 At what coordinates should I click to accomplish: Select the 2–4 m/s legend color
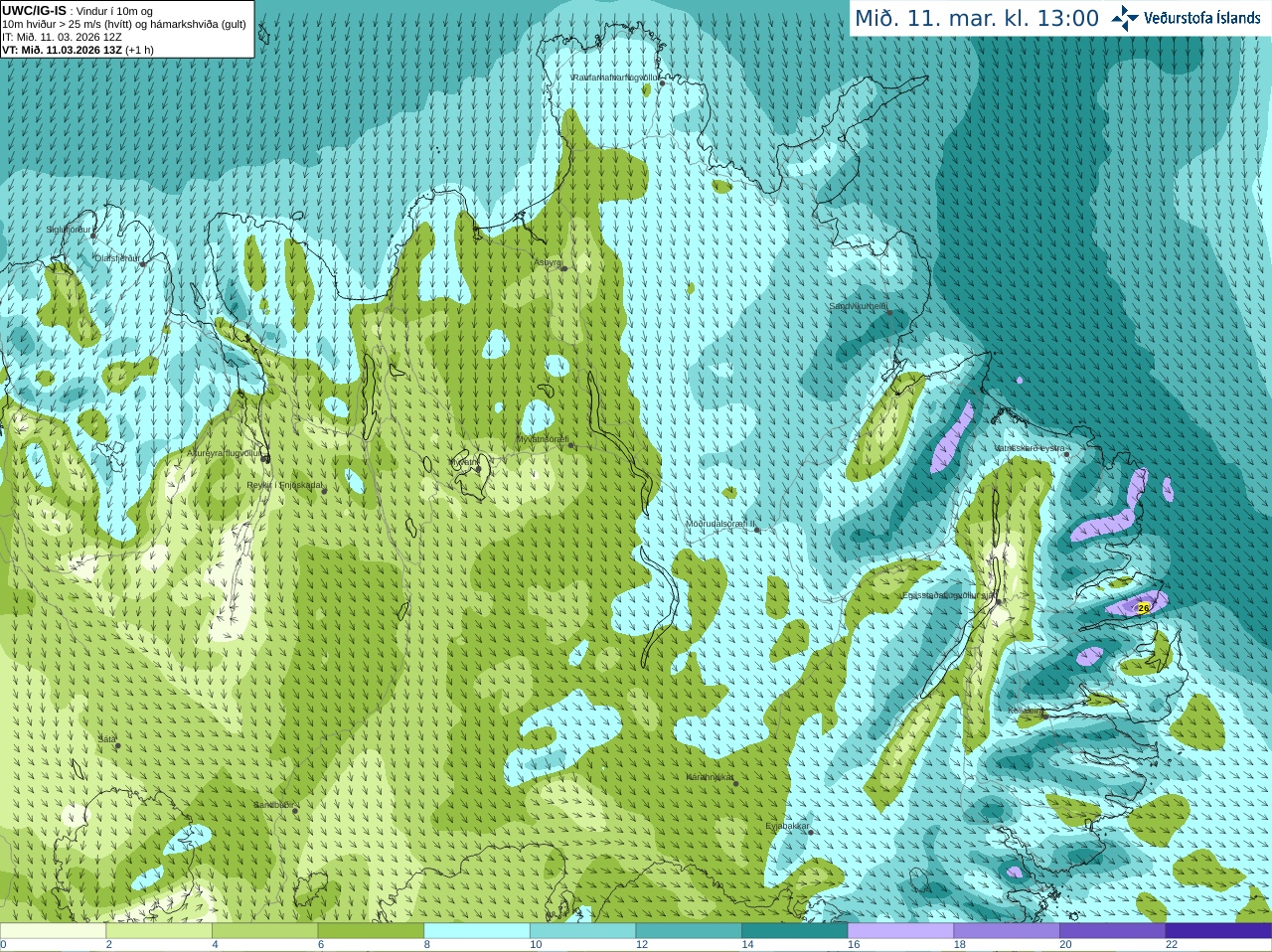pos(159,931)
